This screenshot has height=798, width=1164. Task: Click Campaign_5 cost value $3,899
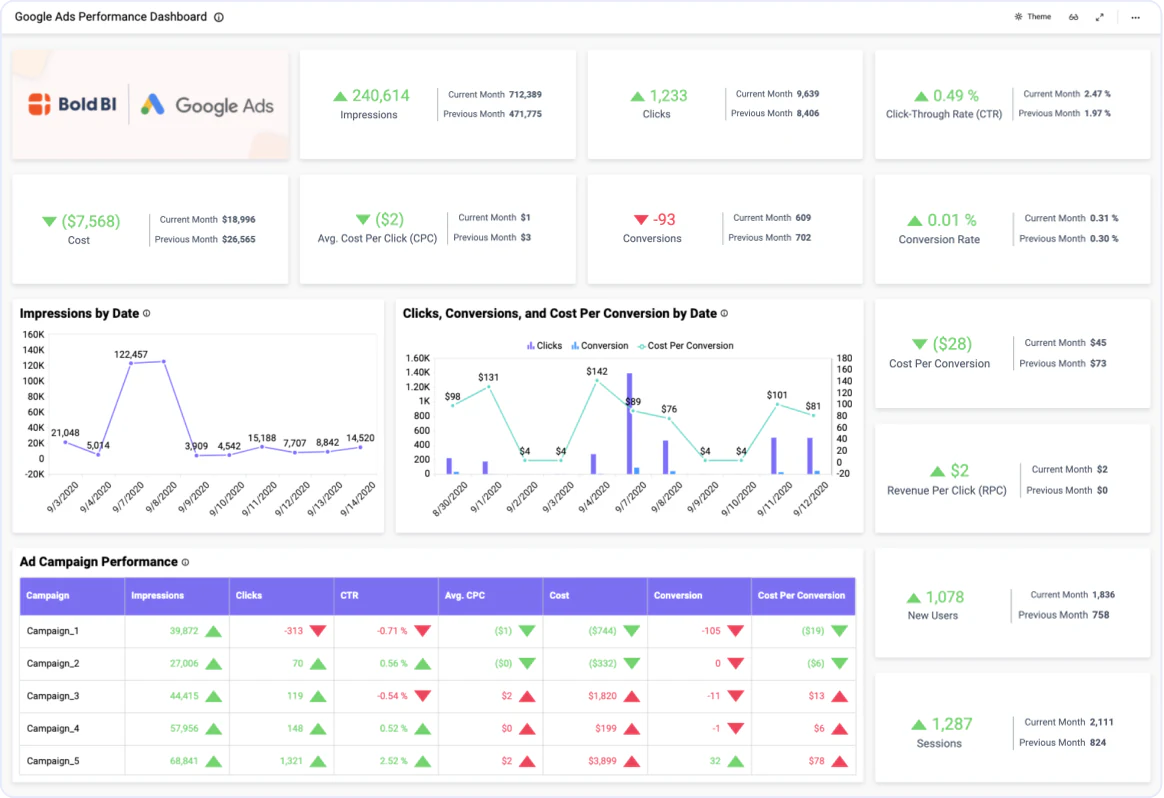[602, 761]
